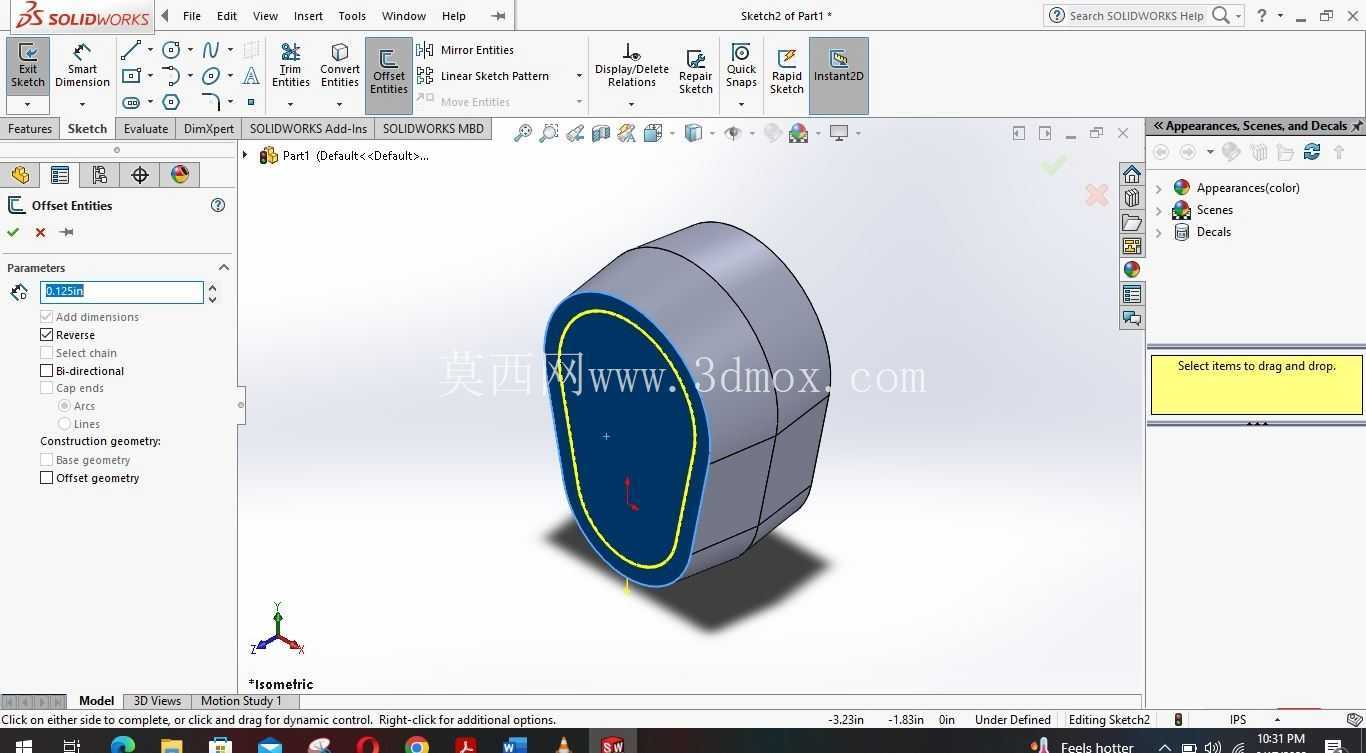Toggle Rapid Sketch mode
1366x753 pixels.
click(787, 72)
